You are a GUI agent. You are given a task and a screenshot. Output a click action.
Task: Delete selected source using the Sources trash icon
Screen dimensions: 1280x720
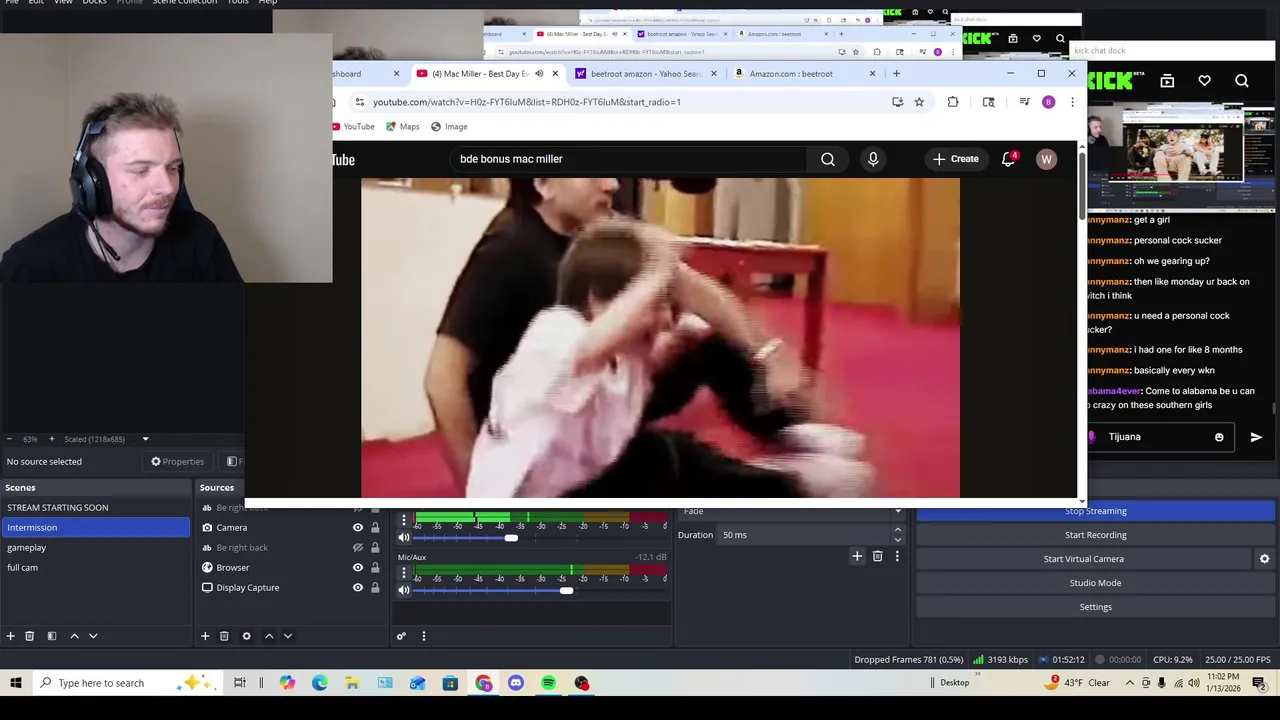coord(224,636)
